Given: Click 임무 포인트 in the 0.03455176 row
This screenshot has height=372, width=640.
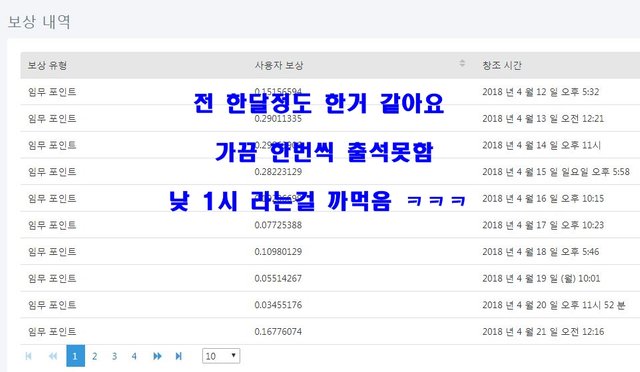Looking at the screenshot, I should point(52,305).
